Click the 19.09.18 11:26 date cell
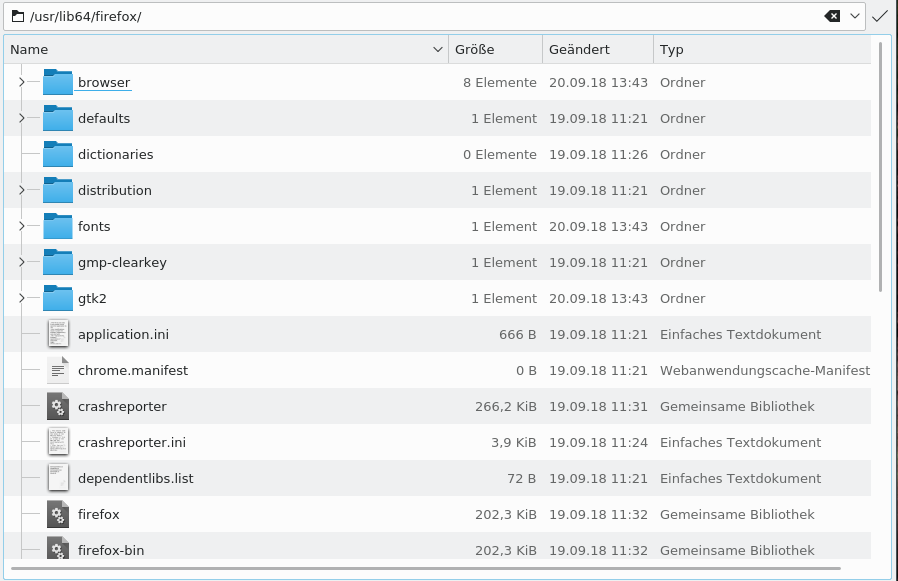The width and height of the screenshot is (898, 581). pyautogui.click(x=598, y=155)
